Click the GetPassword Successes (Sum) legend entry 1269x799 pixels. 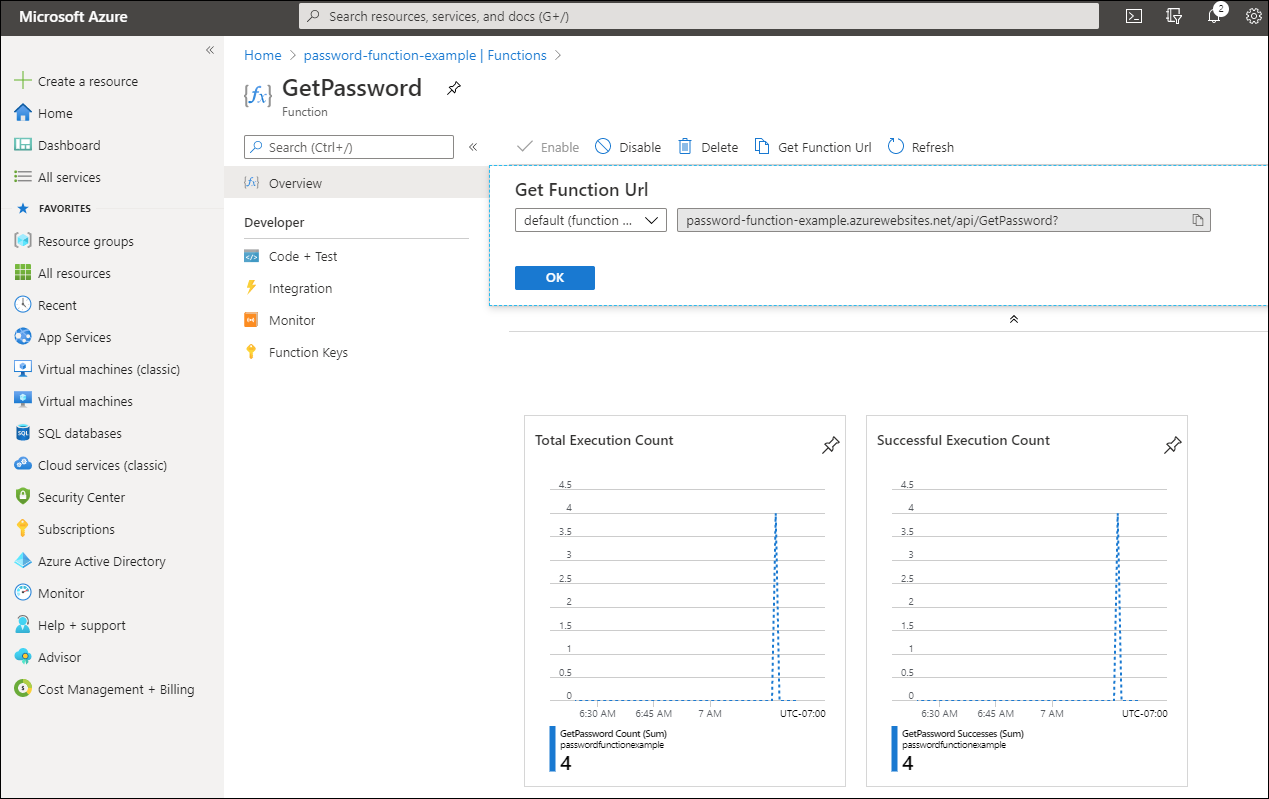pos(963,734)
